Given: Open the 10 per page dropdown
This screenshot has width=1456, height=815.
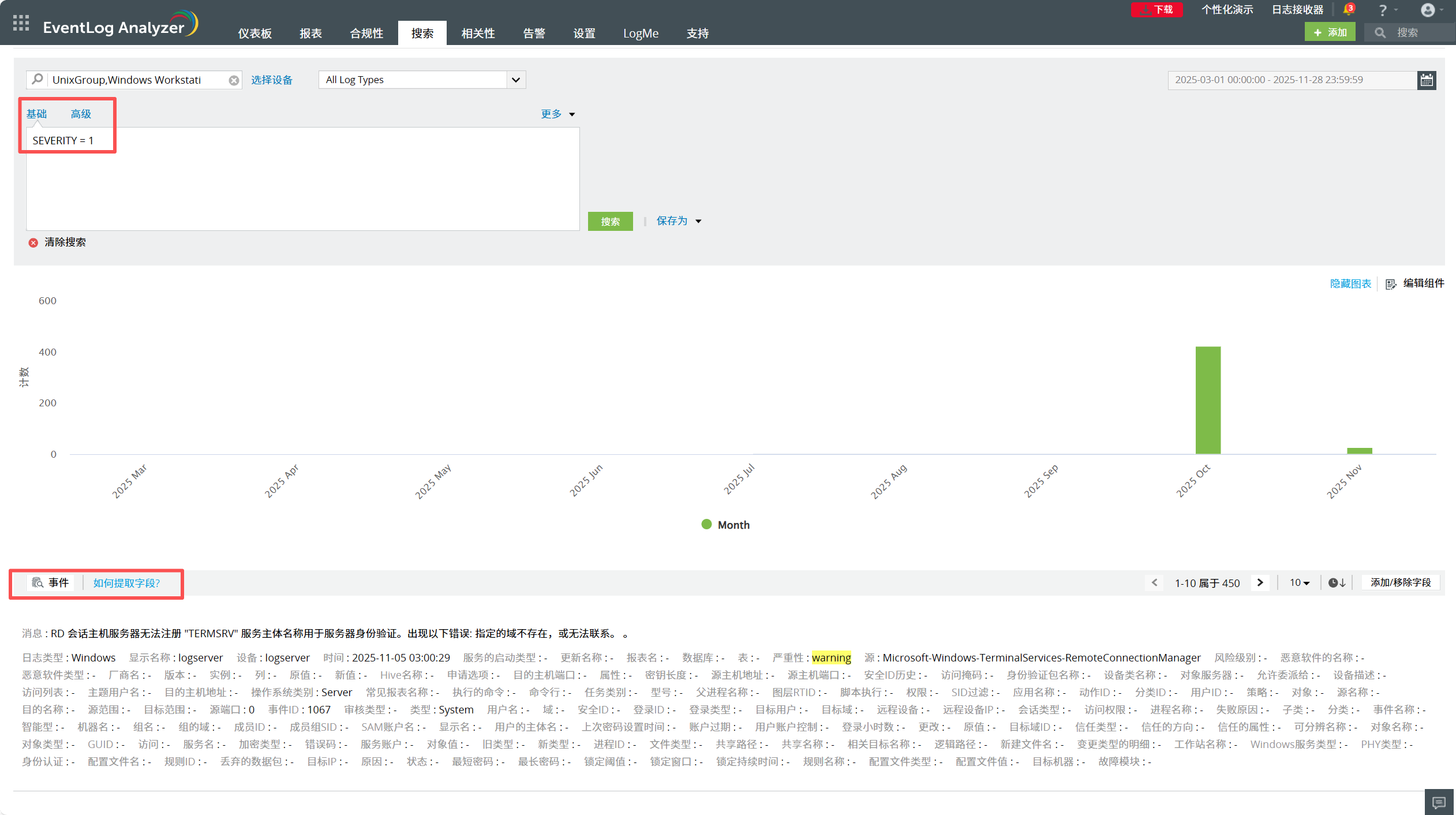Looking at the screenshot, I should coord(1300,583).
